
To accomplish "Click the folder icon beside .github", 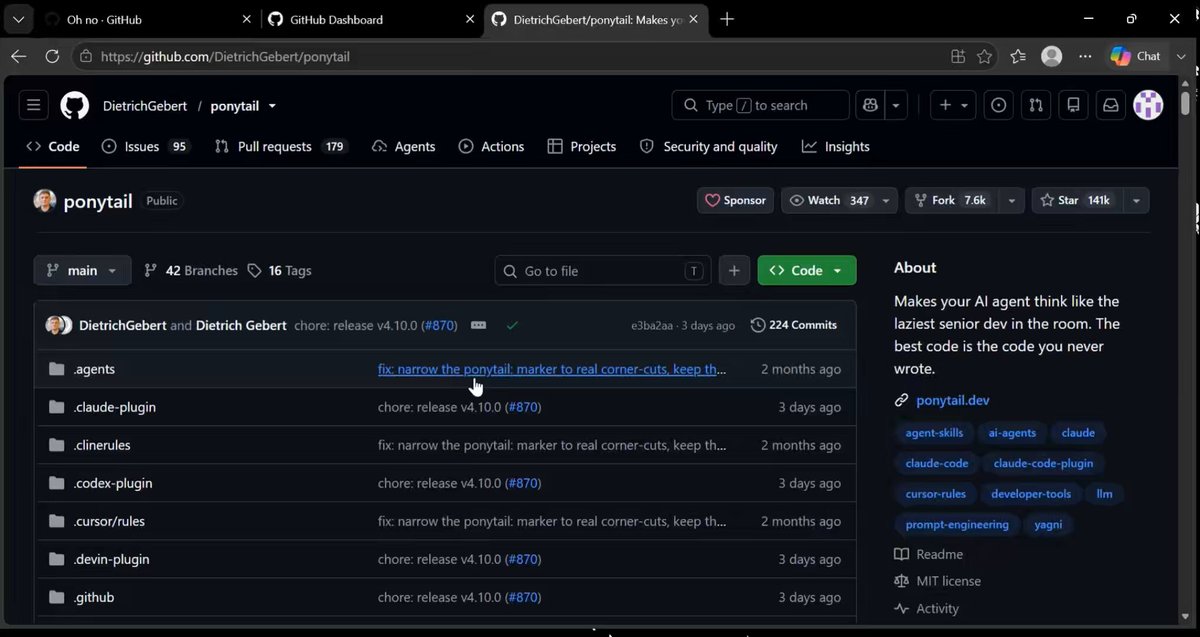I will point(57,597).
